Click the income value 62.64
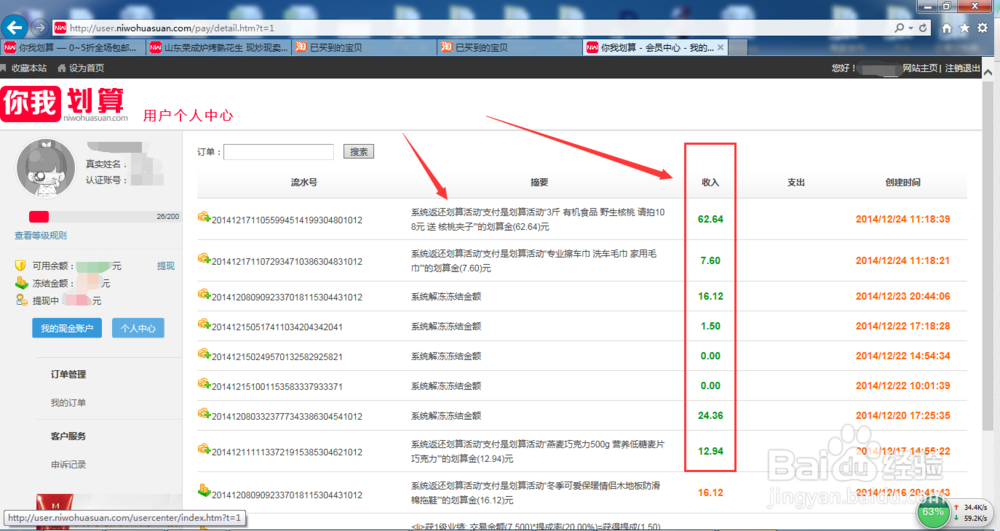This screenshot has width=1000, height=531. 710,219
